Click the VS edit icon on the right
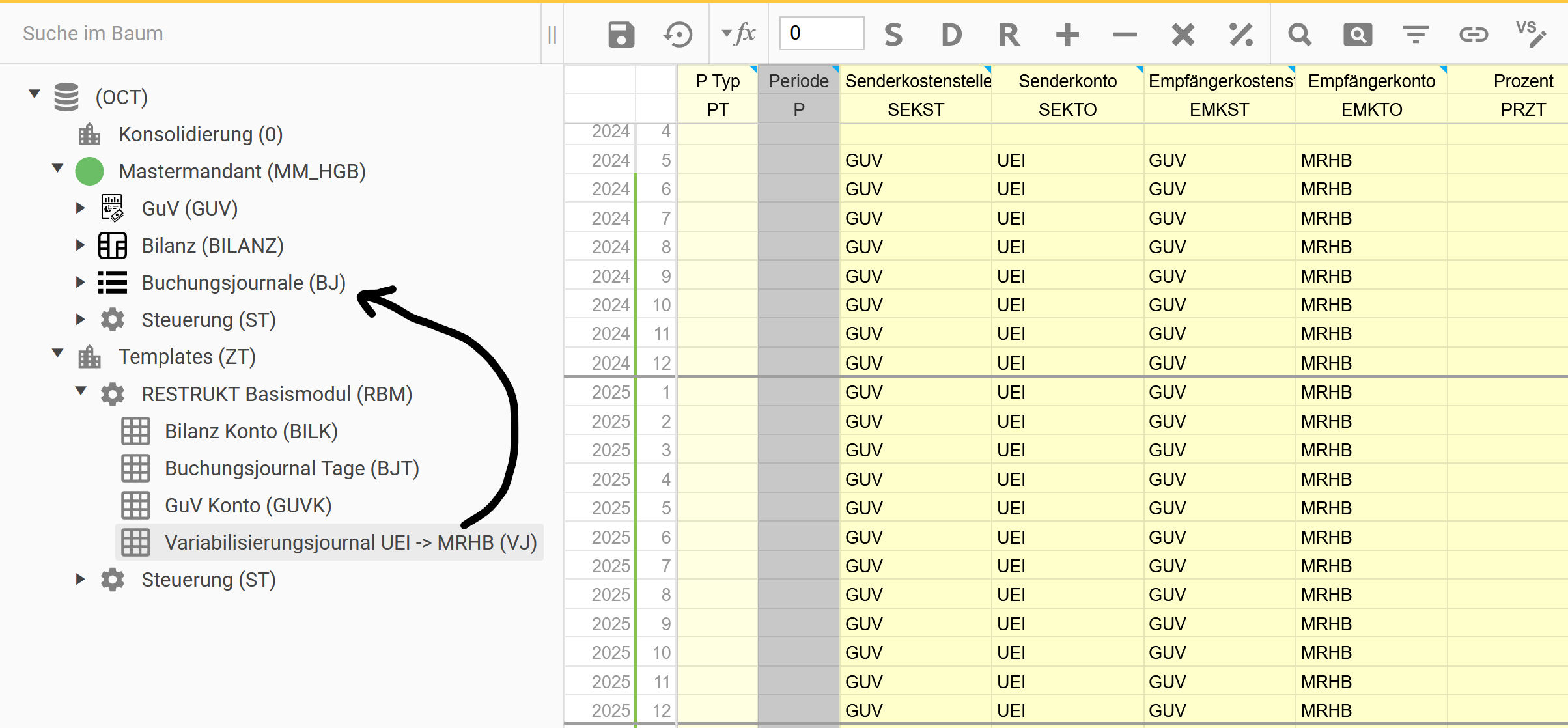This screenshot has height=728, width=1568. pyautogui.click(x=1532, y=34)
